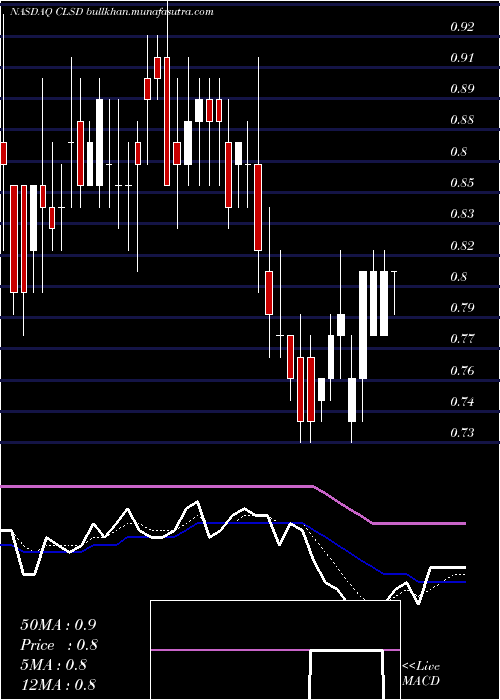Click the 0.89 price axis label

click(462, 89)
